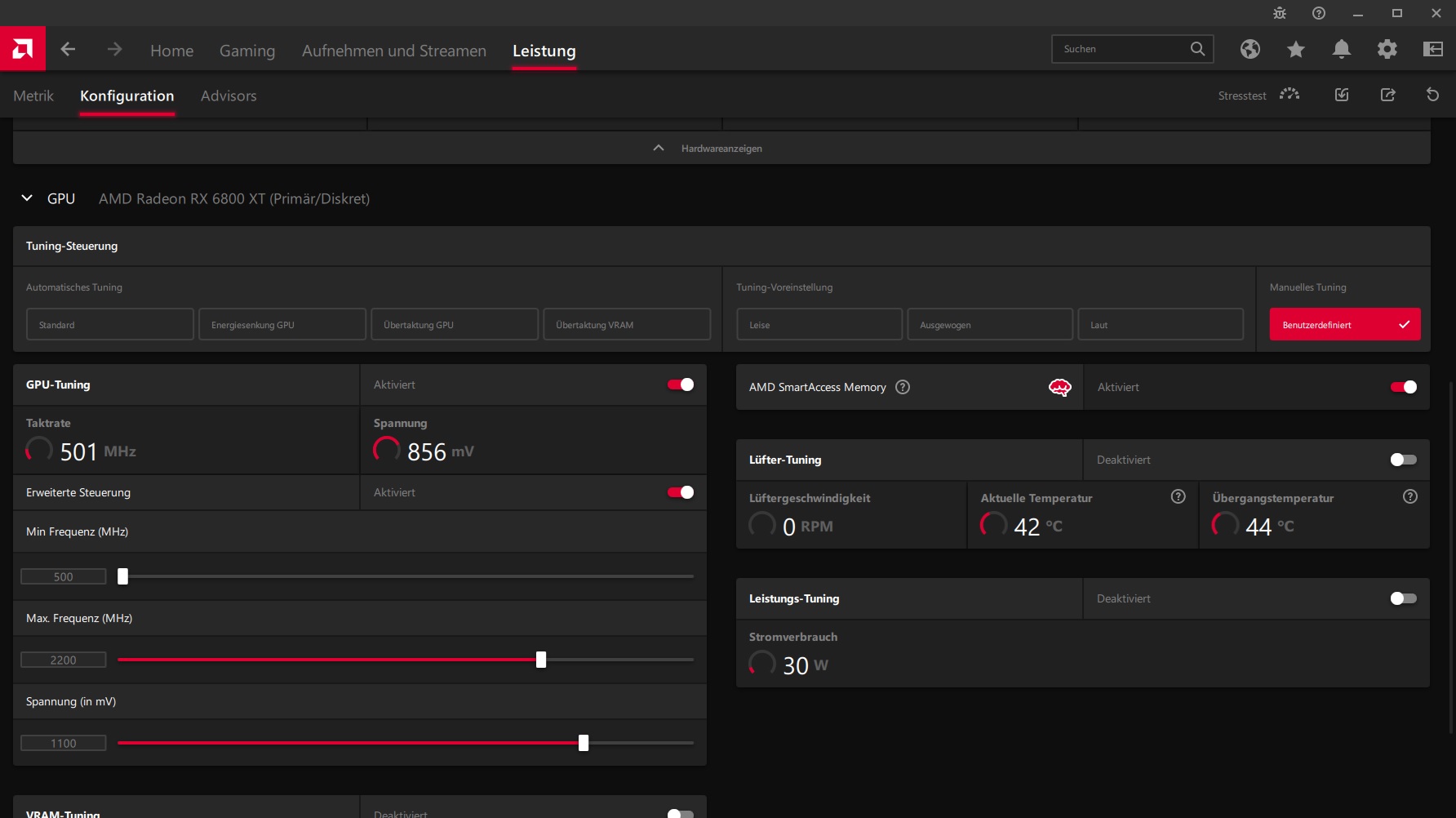The image size is (1456, 818).
Task: Choose the Leise tuning preset
Action: [x=819, y=324]
